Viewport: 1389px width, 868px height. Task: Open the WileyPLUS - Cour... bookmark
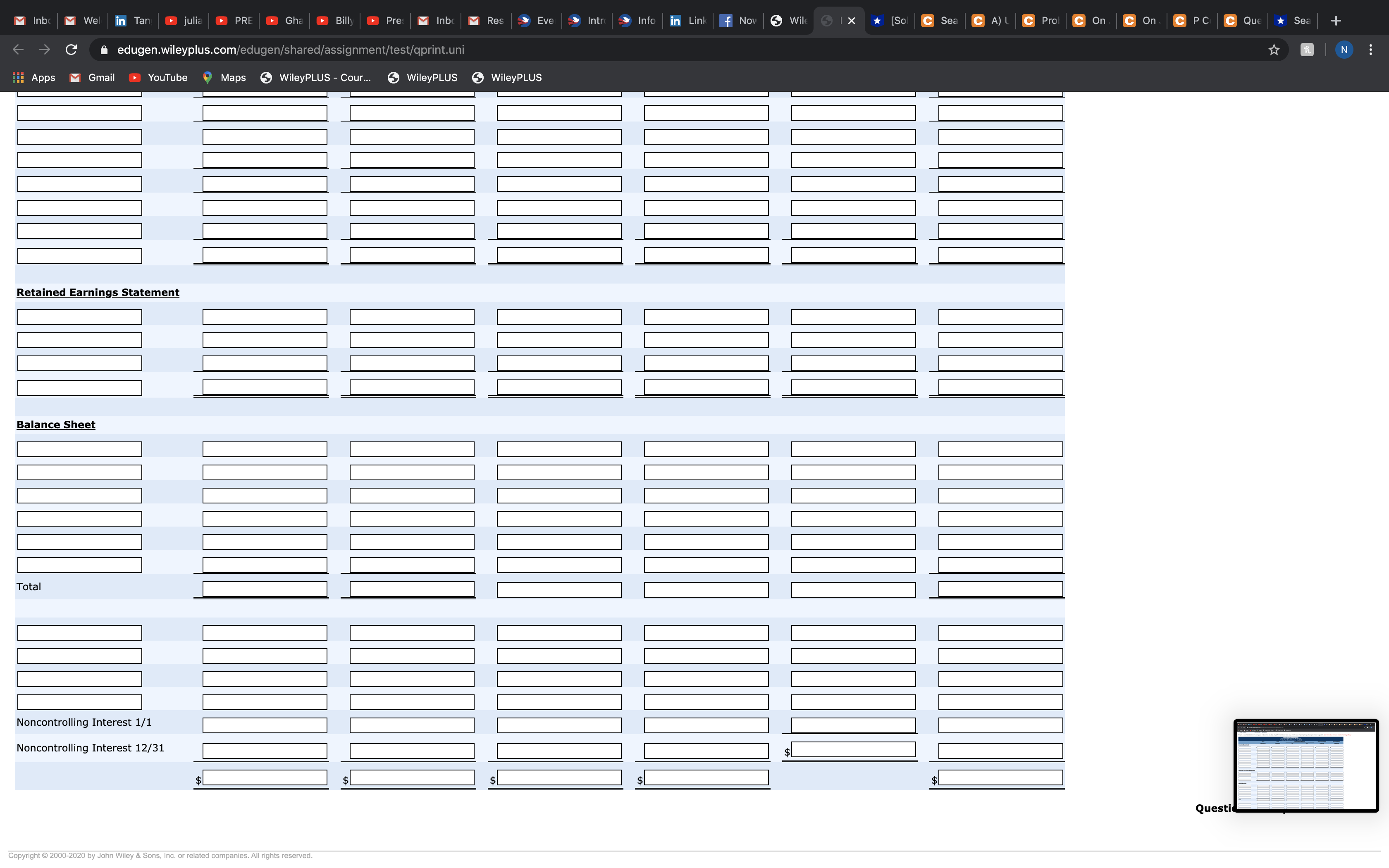click(316, 78)
